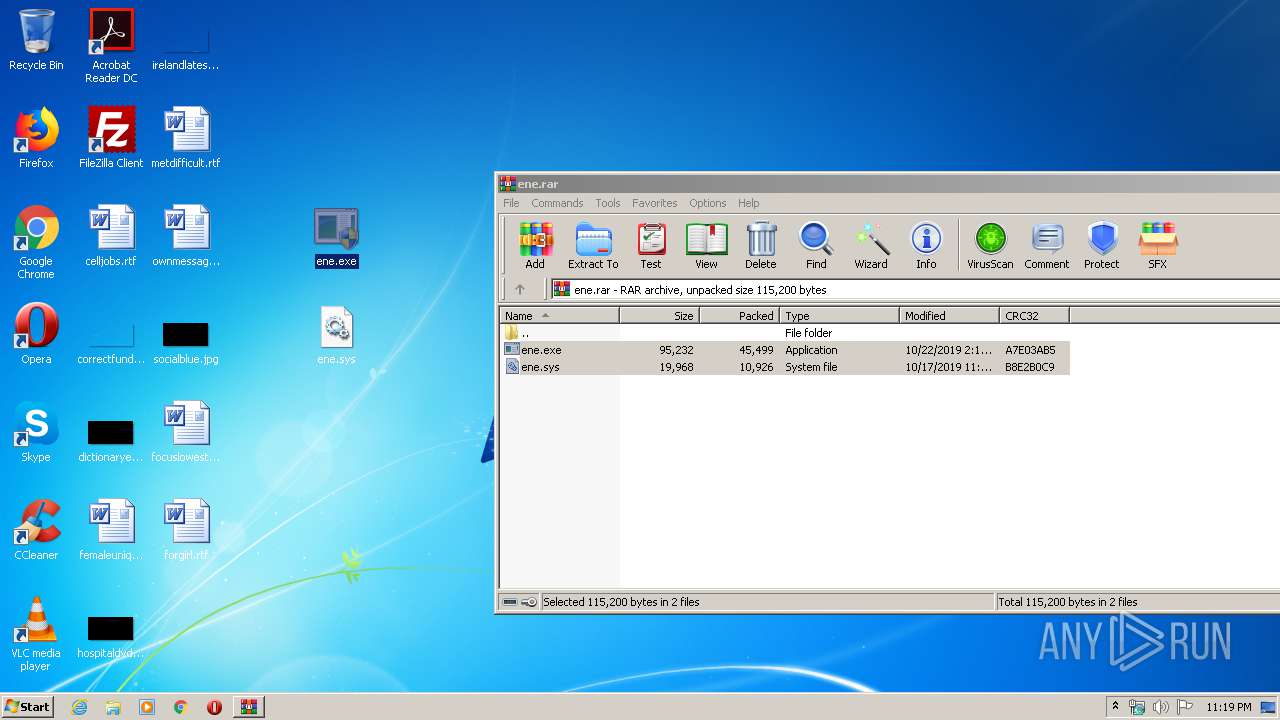Open the File menu in WinRAR
The height and width of the screenshot is (720, 1280).
511,203
